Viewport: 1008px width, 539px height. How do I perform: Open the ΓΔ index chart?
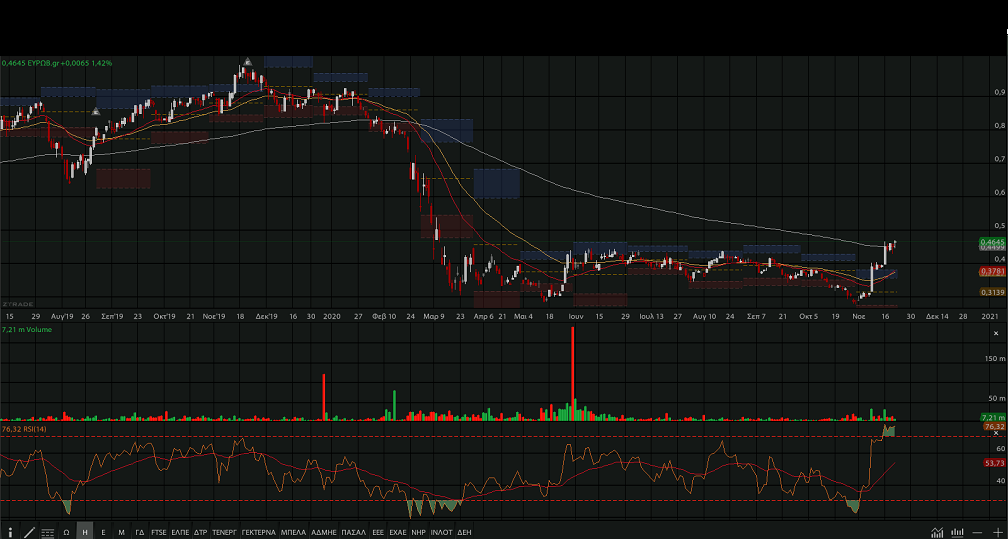[140, 532]
